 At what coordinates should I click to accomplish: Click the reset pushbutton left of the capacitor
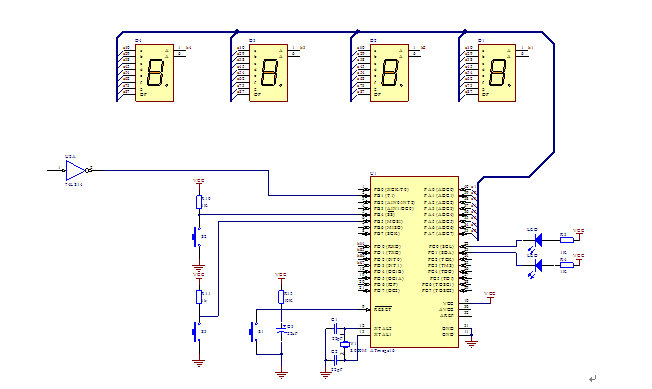[253, 332]
